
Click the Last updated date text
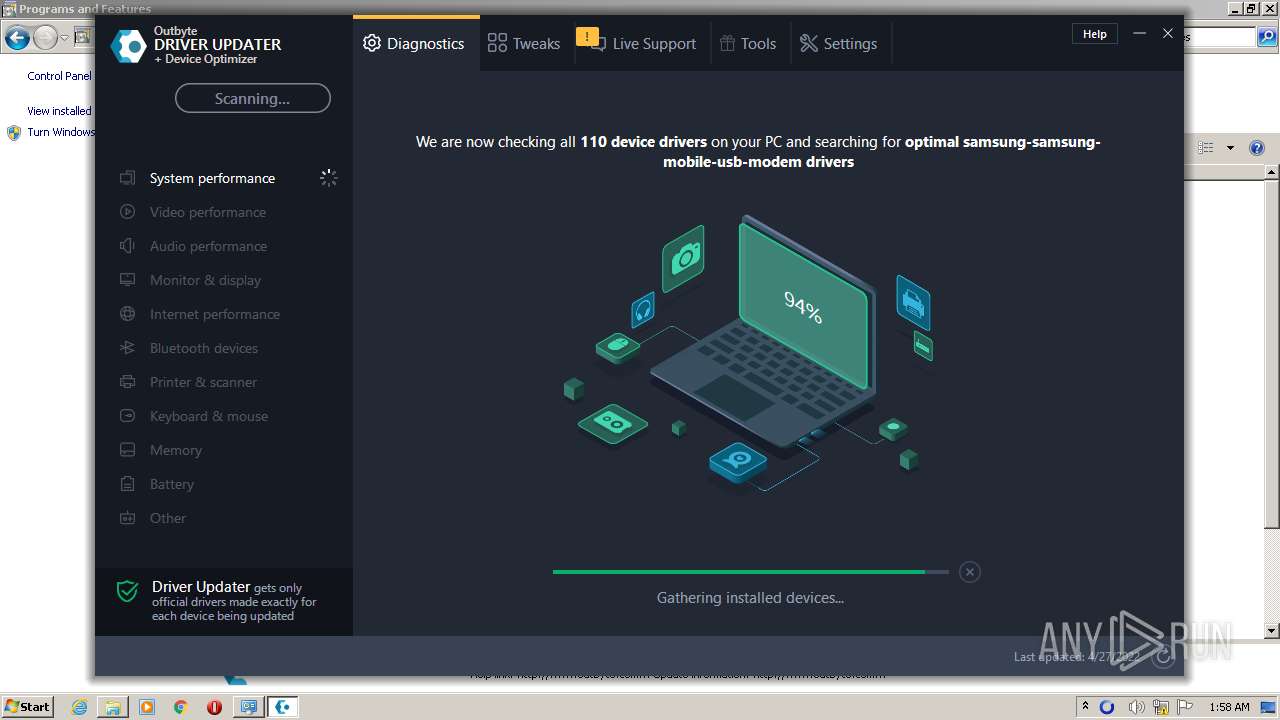(1077, 657)
